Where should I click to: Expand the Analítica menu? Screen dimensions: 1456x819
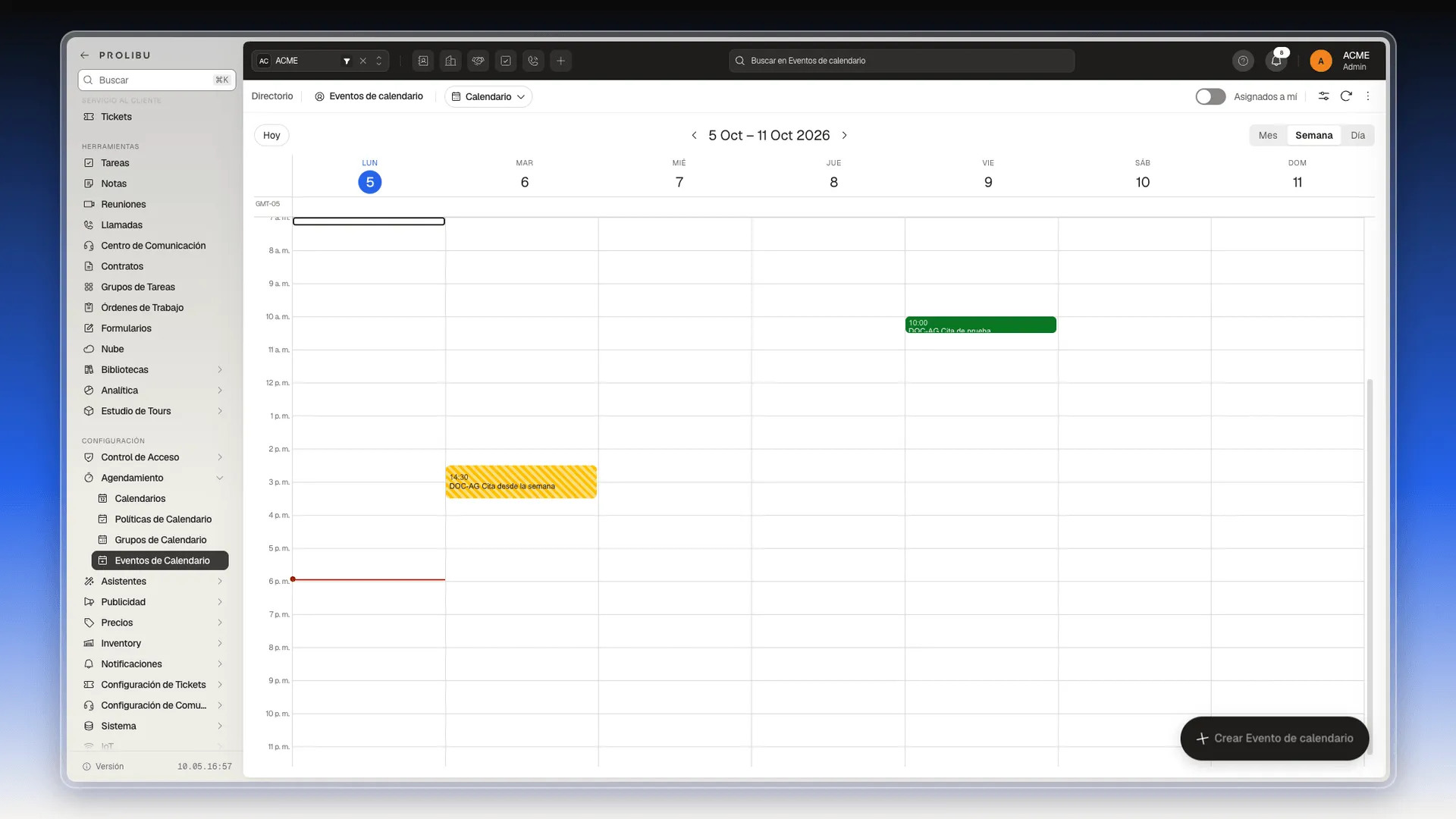click(x=220, y=391)
